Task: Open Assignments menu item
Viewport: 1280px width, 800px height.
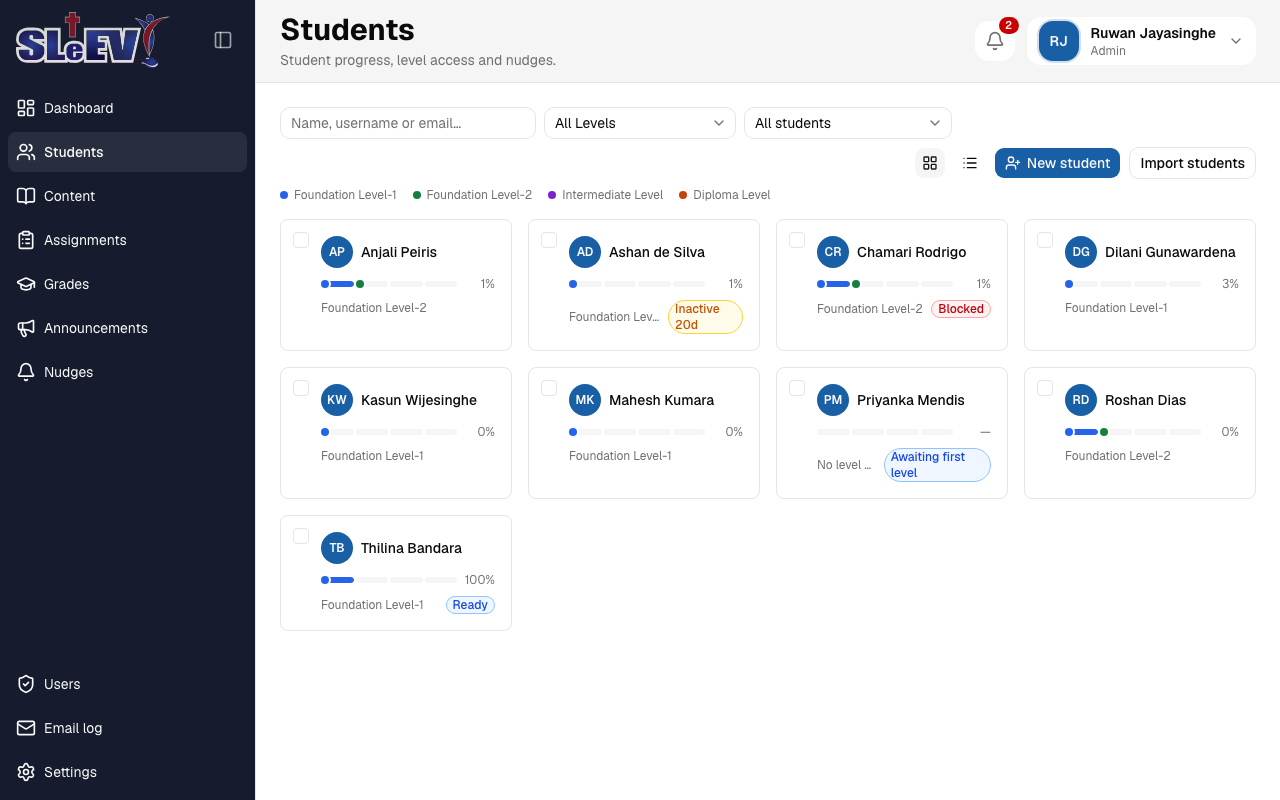Action: click(x=127, y=240)
